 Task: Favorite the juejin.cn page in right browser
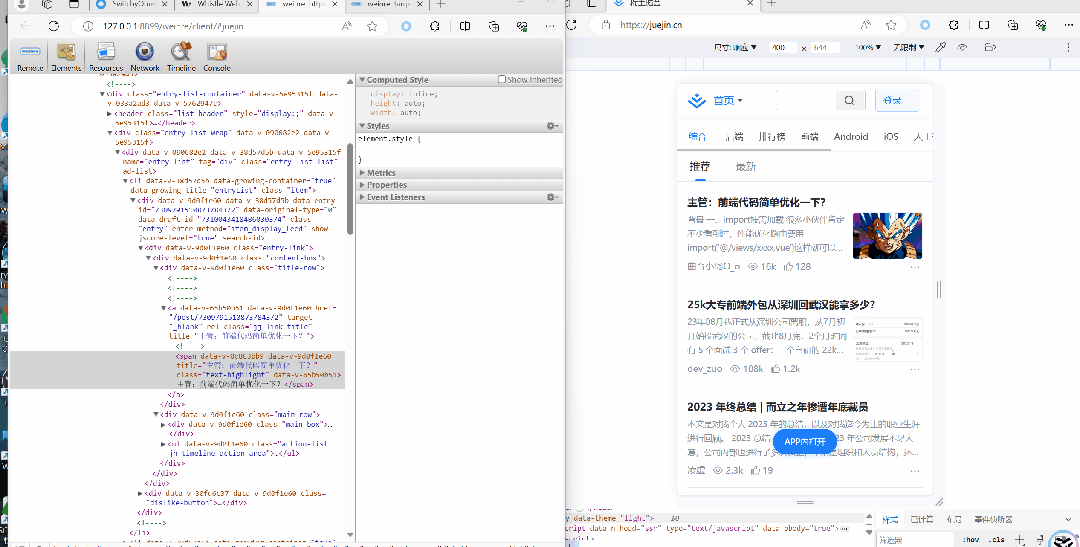point(891,25)
